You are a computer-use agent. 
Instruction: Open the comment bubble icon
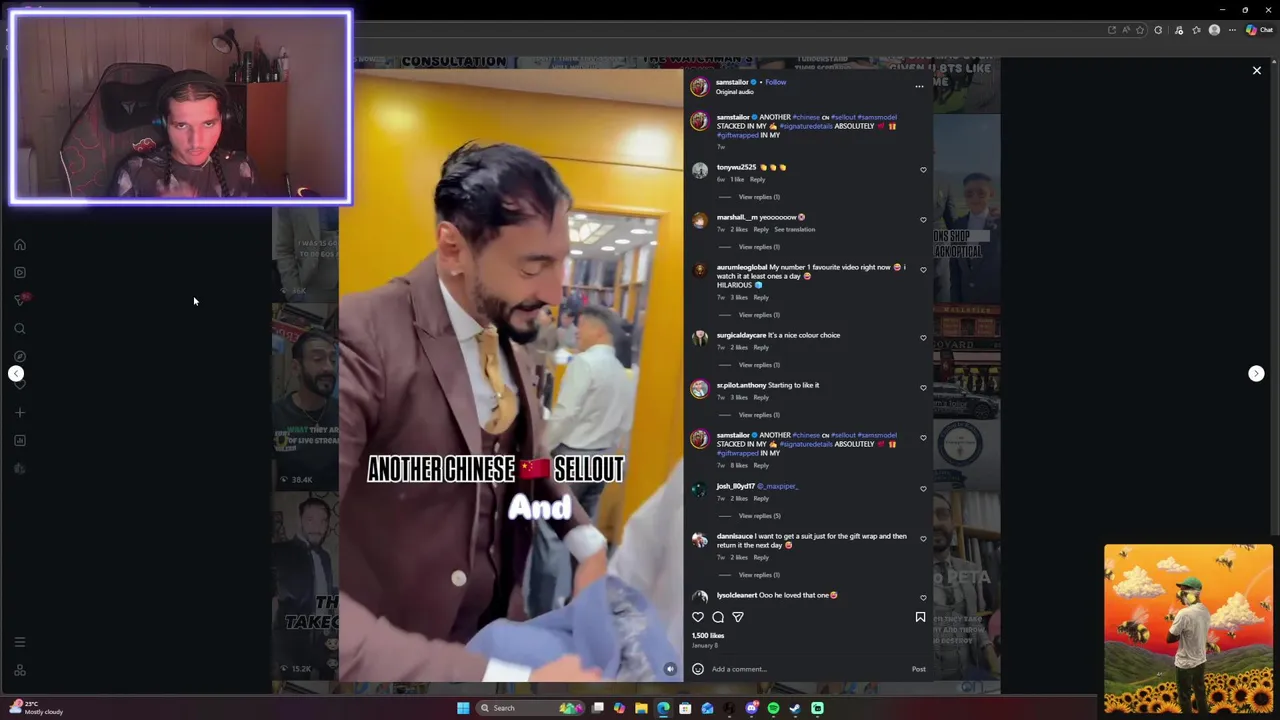tap(718, 617)
